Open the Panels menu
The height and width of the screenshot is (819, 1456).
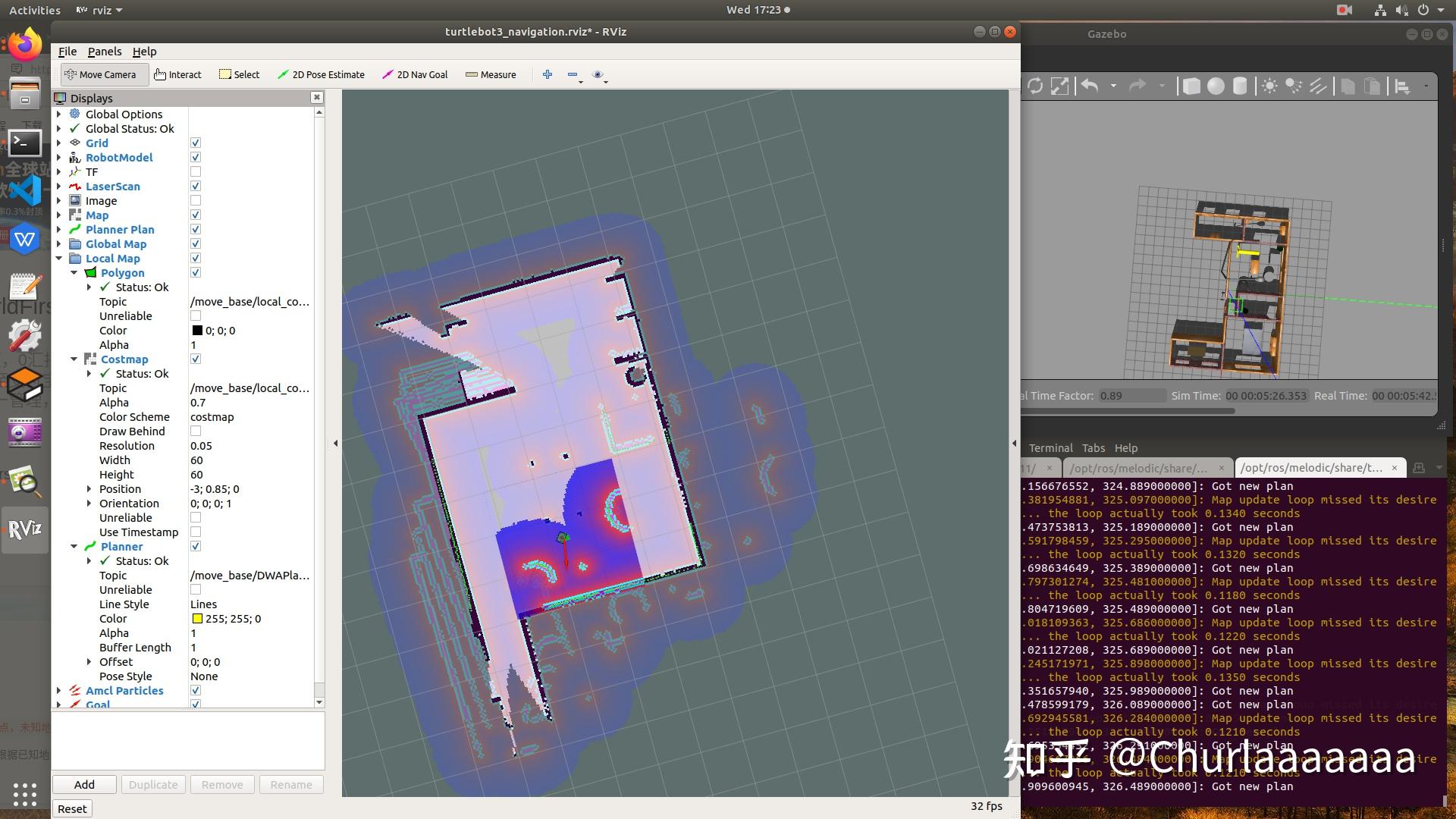[104, 52]
